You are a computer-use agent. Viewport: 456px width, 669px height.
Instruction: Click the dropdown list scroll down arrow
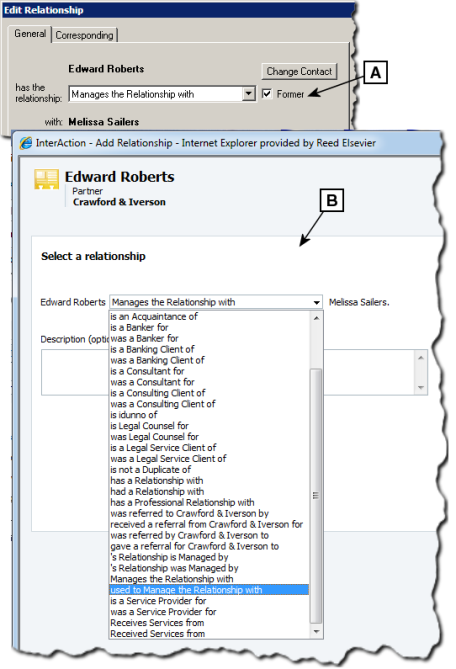316,631
